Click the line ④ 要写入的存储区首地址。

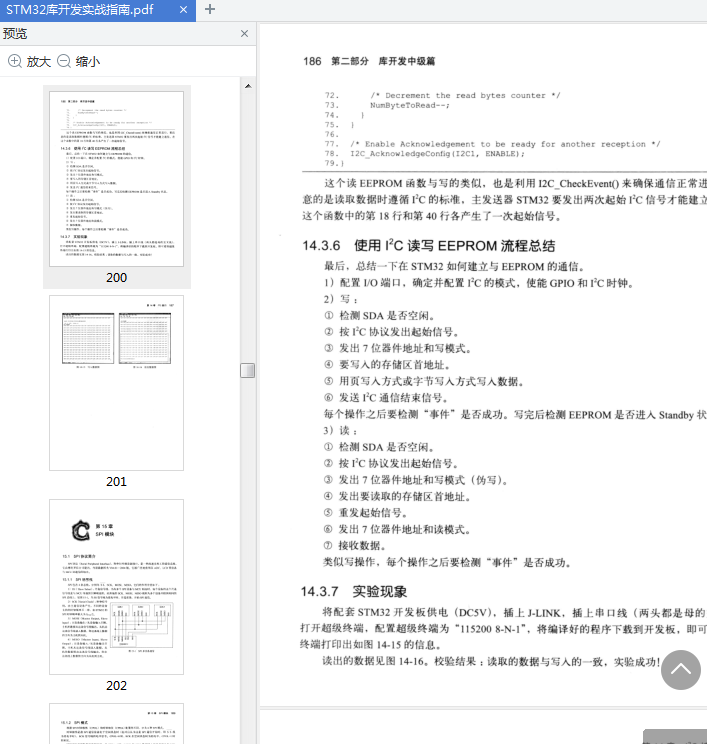tap(387, 365)
